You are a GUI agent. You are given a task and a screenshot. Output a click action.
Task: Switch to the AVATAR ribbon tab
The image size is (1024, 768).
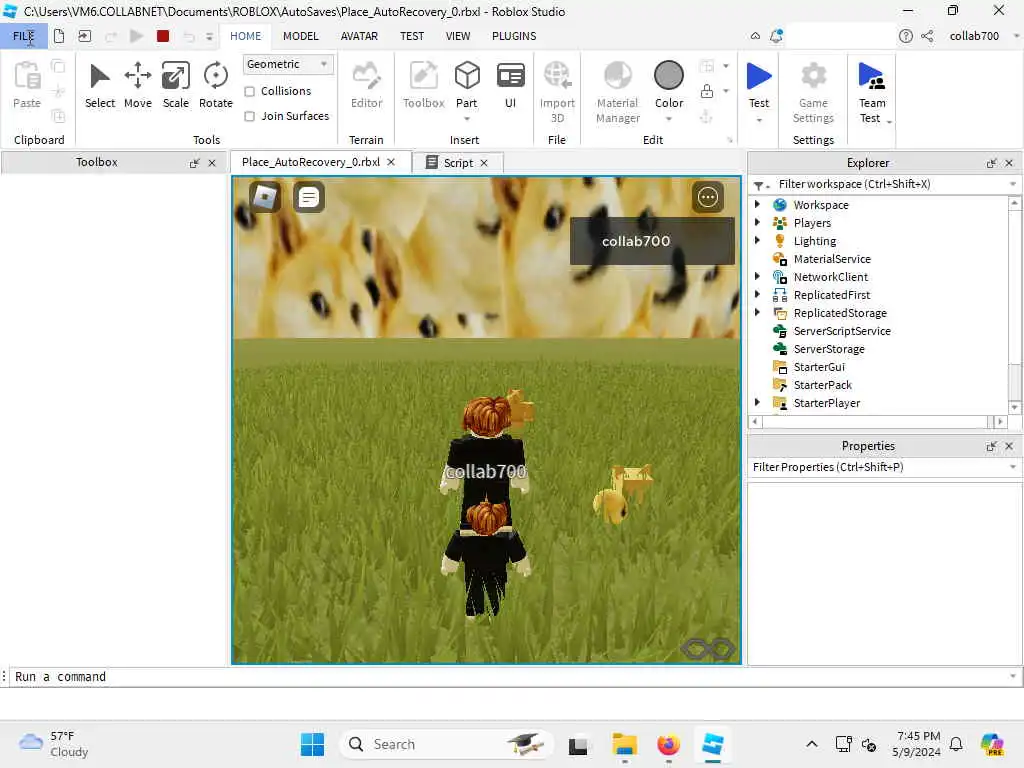coord(359,36)
